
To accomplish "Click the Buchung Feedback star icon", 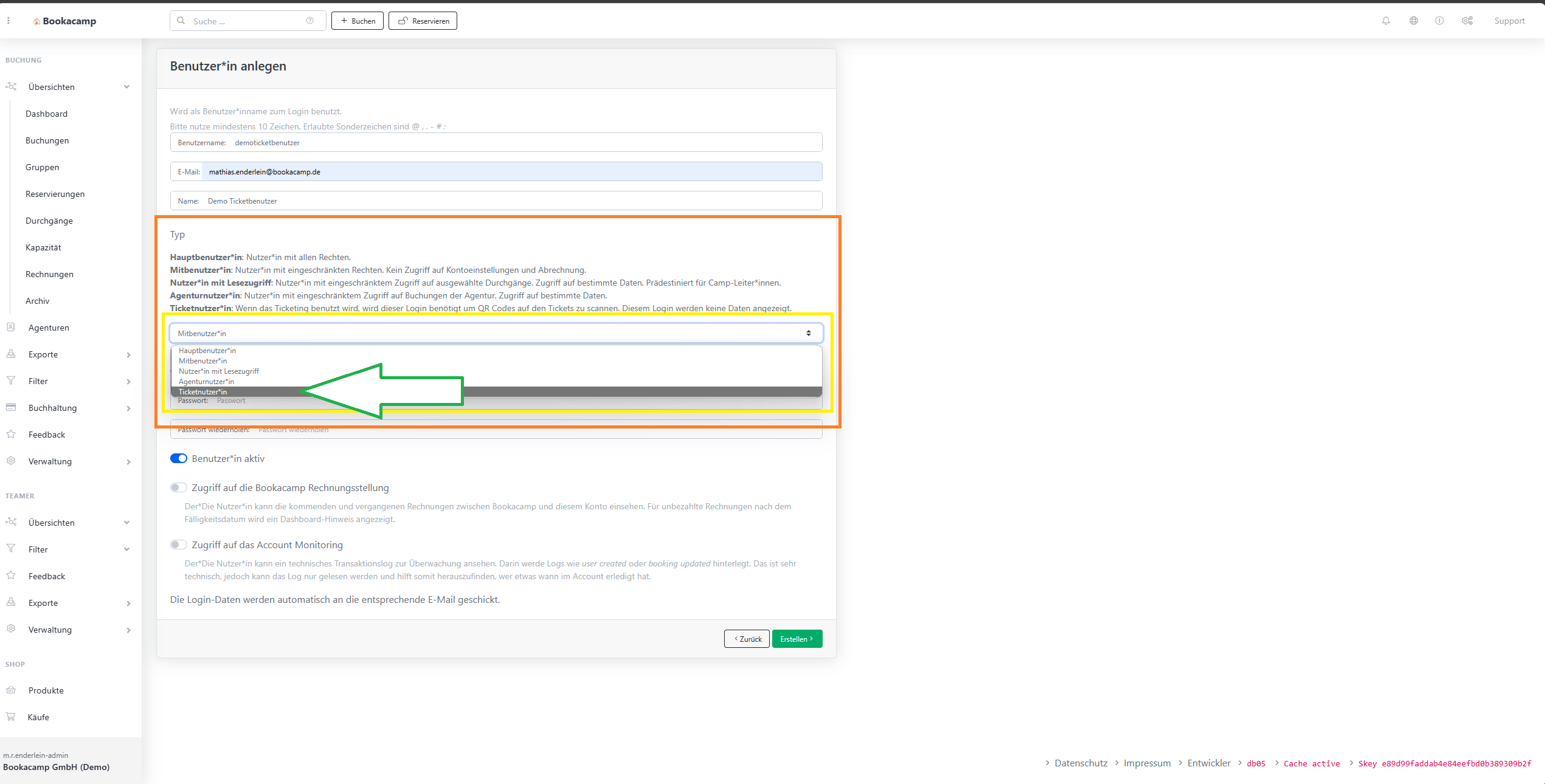I will coord(11,434).
